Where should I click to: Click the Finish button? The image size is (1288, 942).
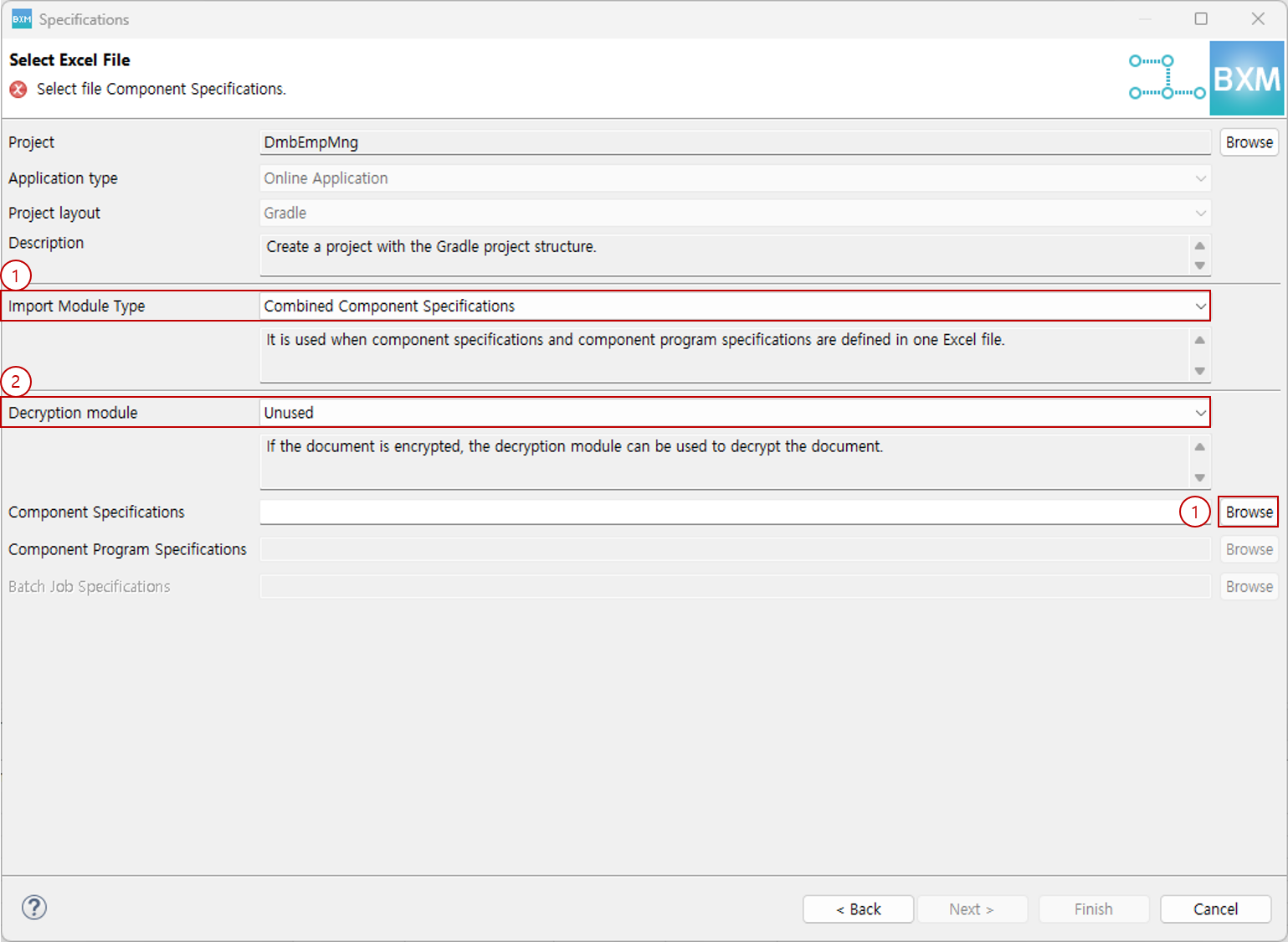[1093, 909]
